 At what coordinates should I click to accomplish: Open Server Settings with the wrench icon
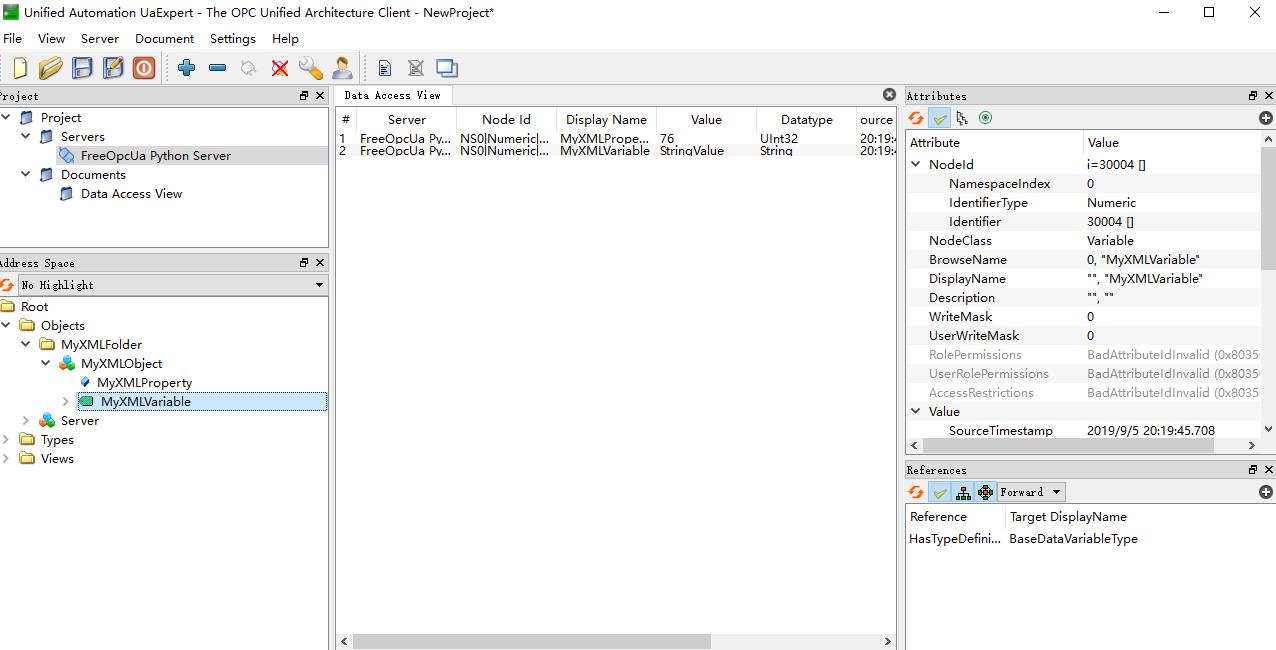310,68
